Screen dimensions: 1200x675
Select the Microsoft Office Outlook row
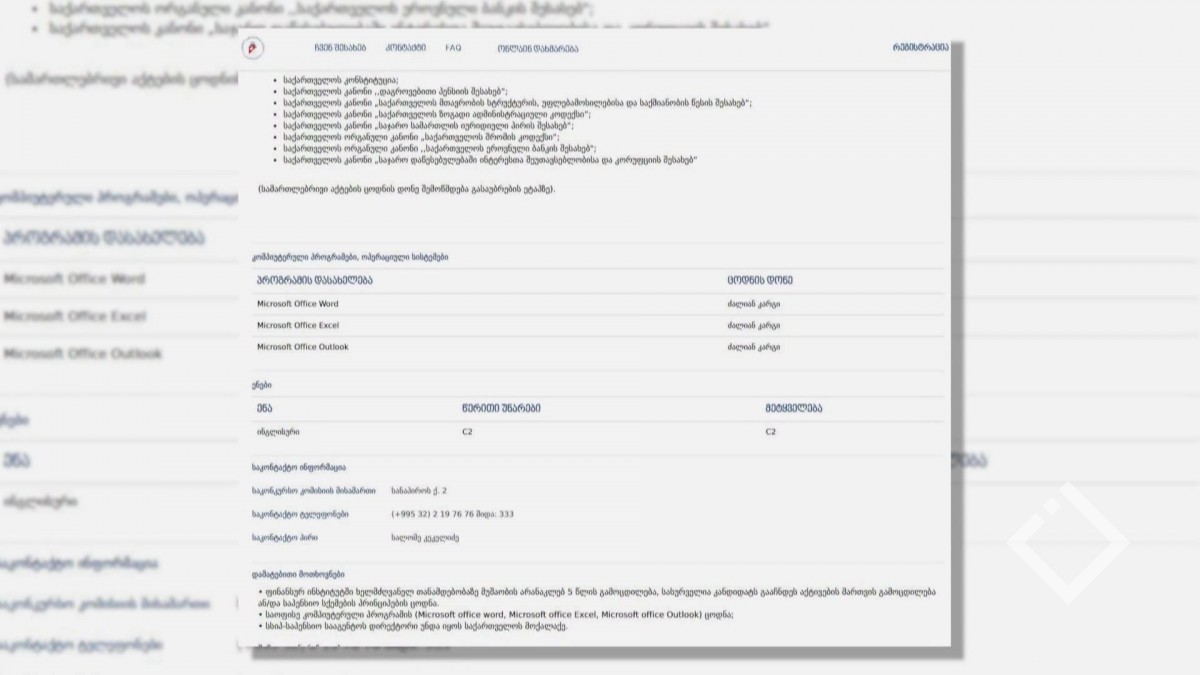point(302,347)
